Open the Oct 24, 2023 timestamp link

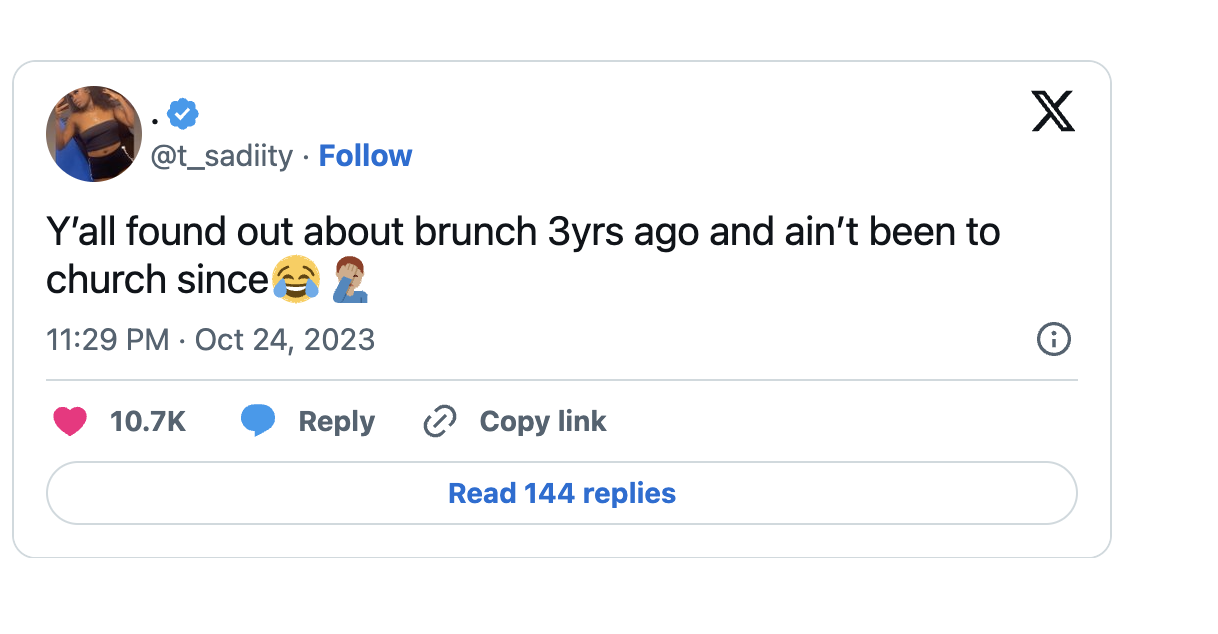tap(284, 340)
